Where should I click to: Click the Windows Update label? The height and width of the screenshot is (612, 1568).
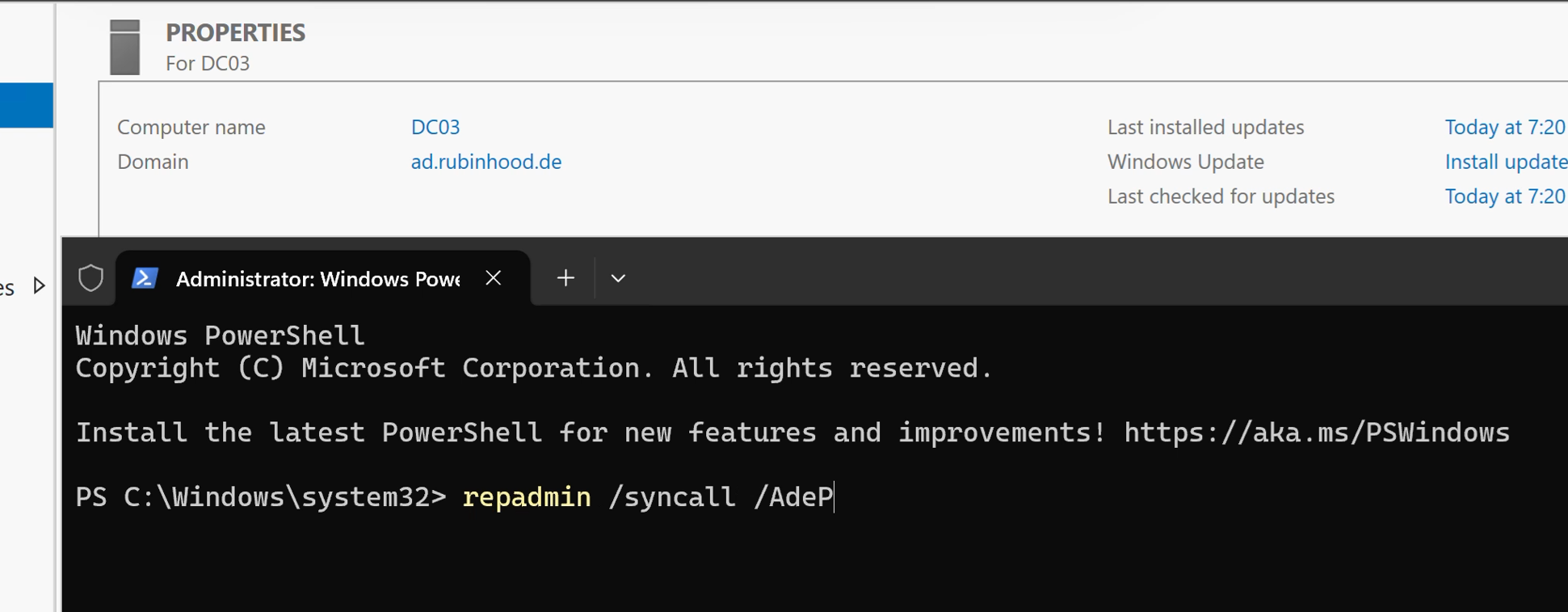point(1185,162)
